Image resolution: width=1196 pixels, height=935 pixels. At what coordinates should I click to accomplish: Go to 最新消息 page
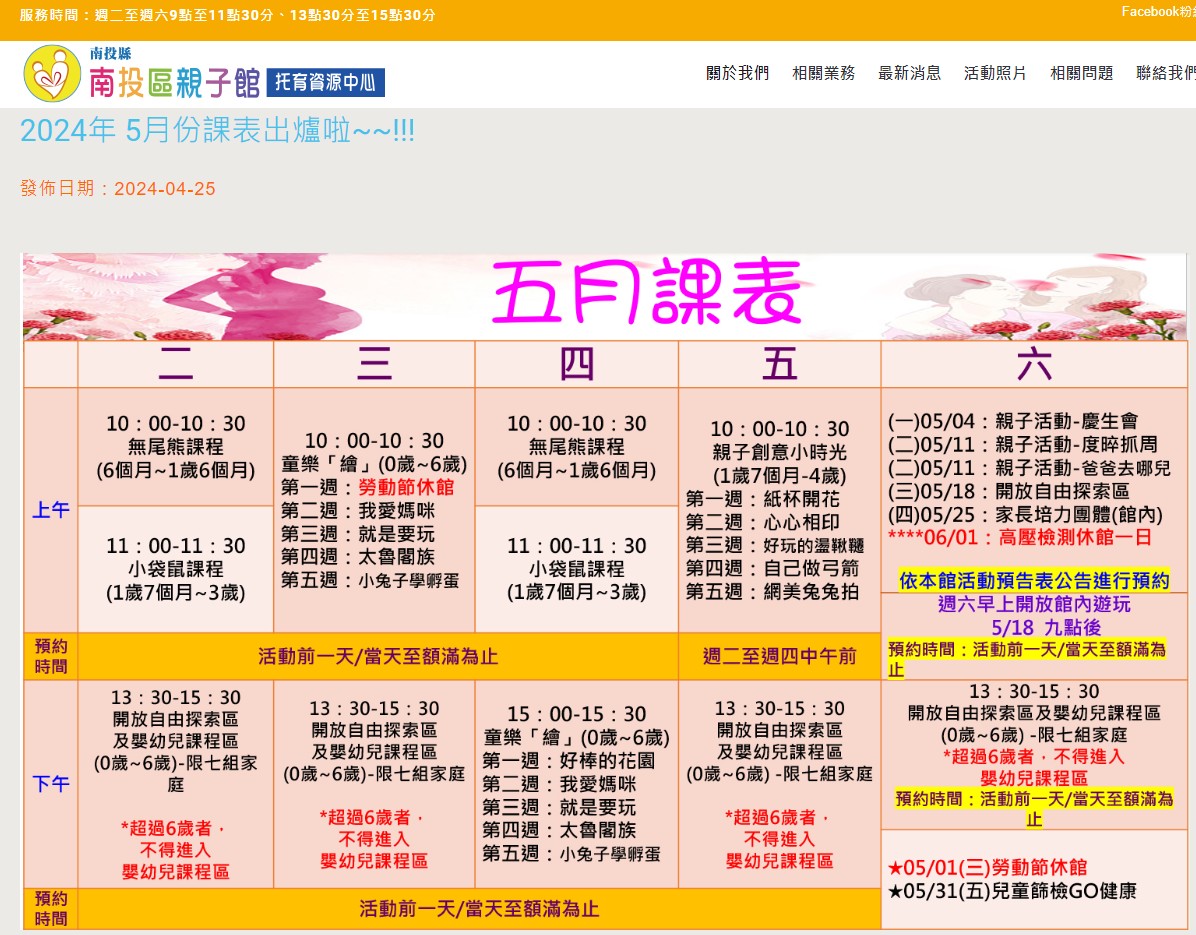coord(909,73)
